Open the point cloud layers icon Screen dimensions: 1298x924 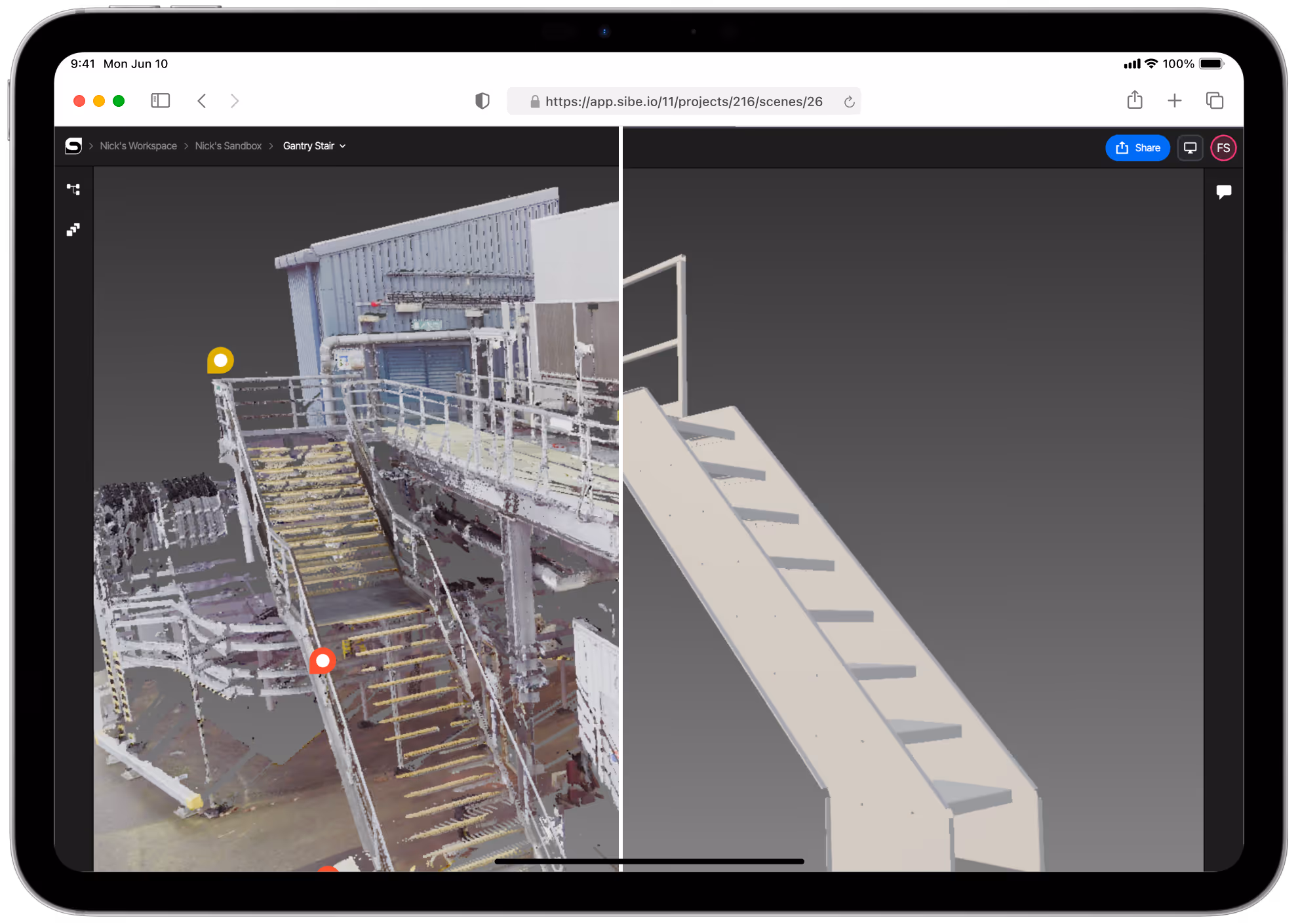(x=73, y=229)
